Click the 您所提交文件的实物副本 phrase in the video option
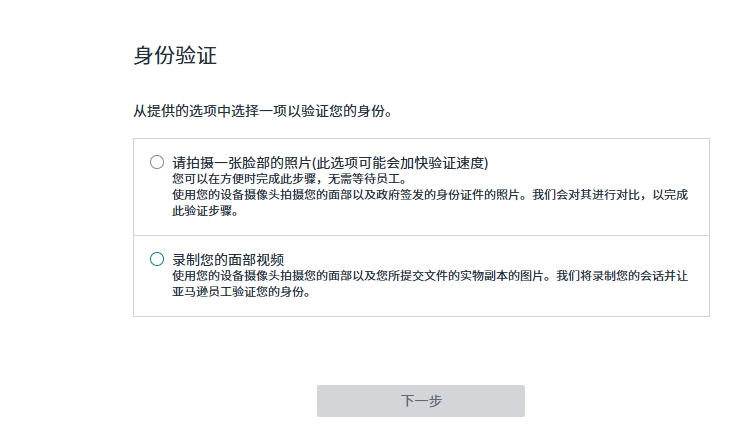 pyautogui.click(x=442, y=276)
